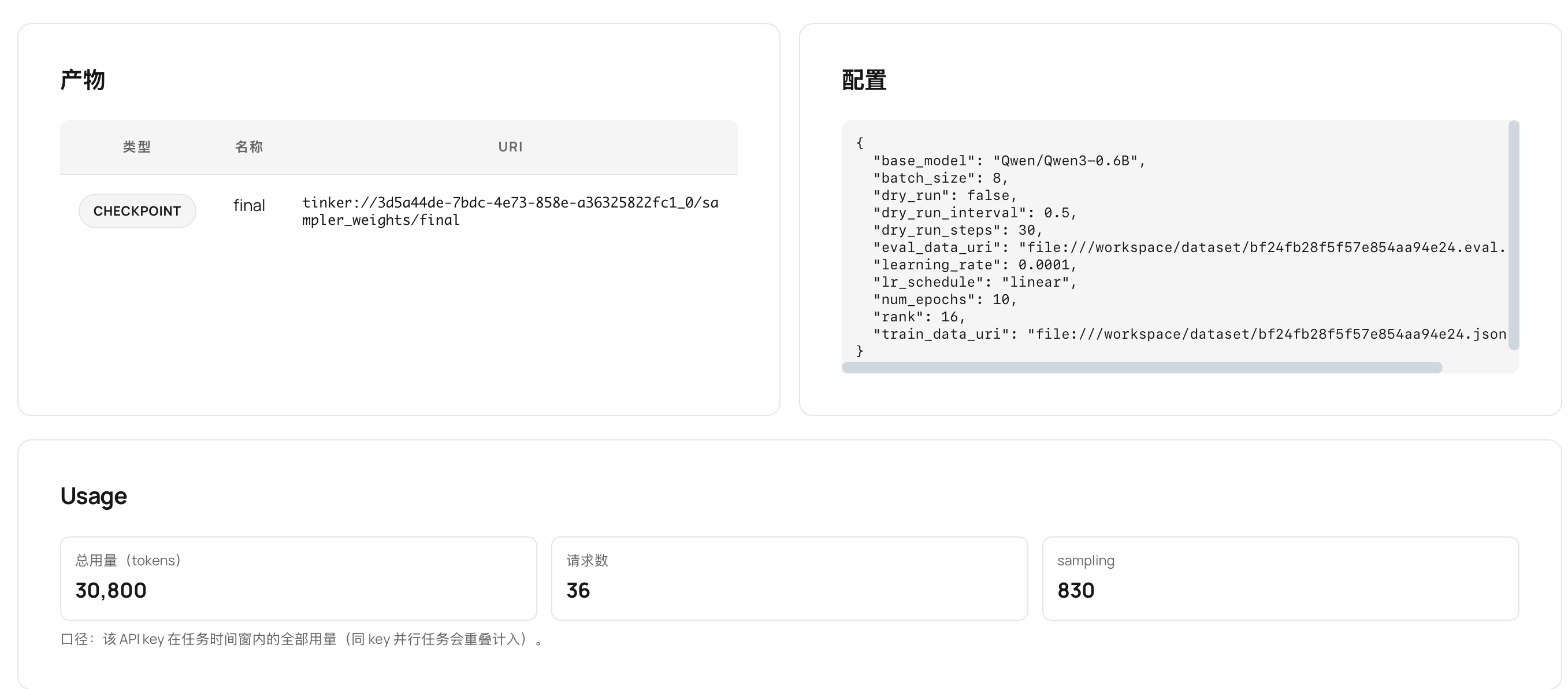Click the 30,800 tokens value
This screenshot has height=689, width=1568.
pyautogui.click(x=111, y=590)
